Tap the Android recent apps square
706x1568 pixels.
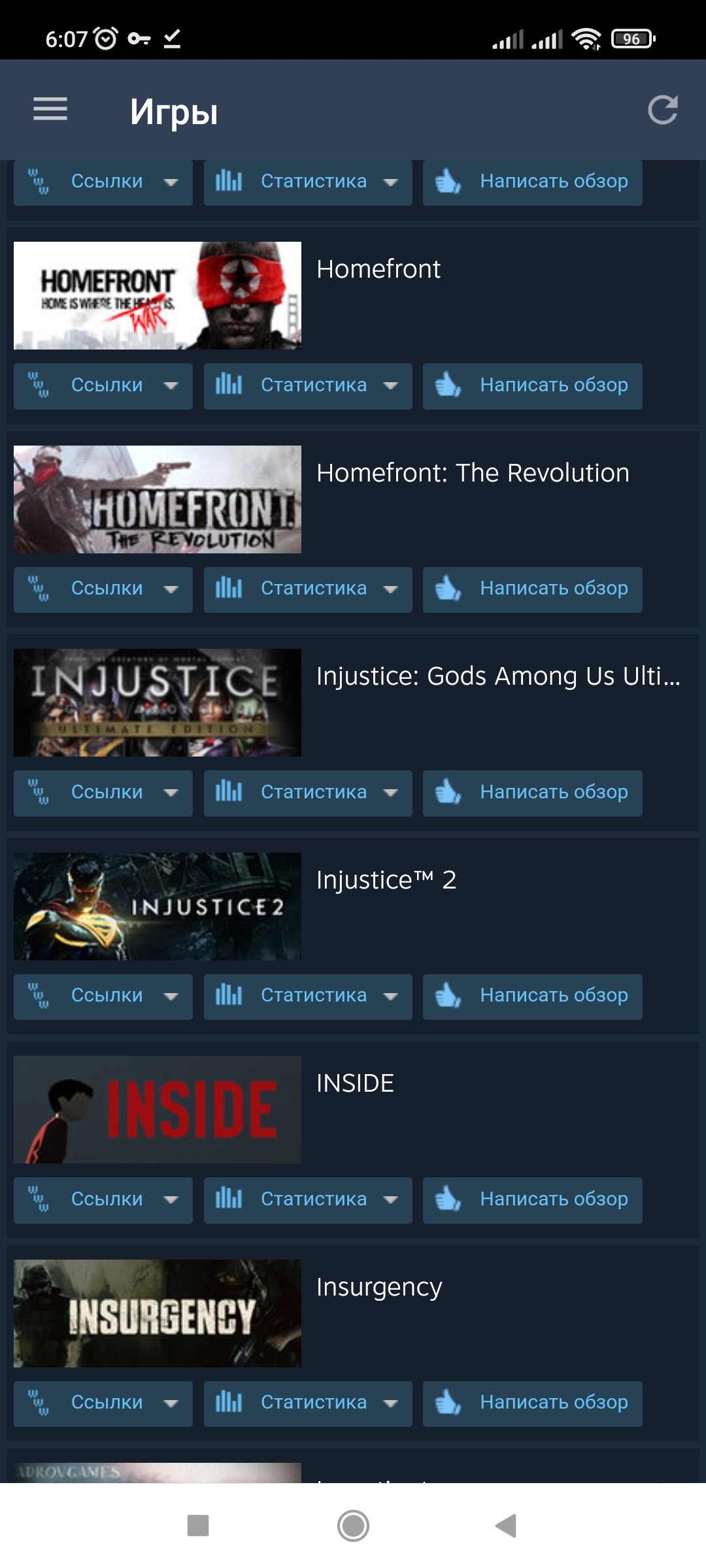[x=198, y=1526]
